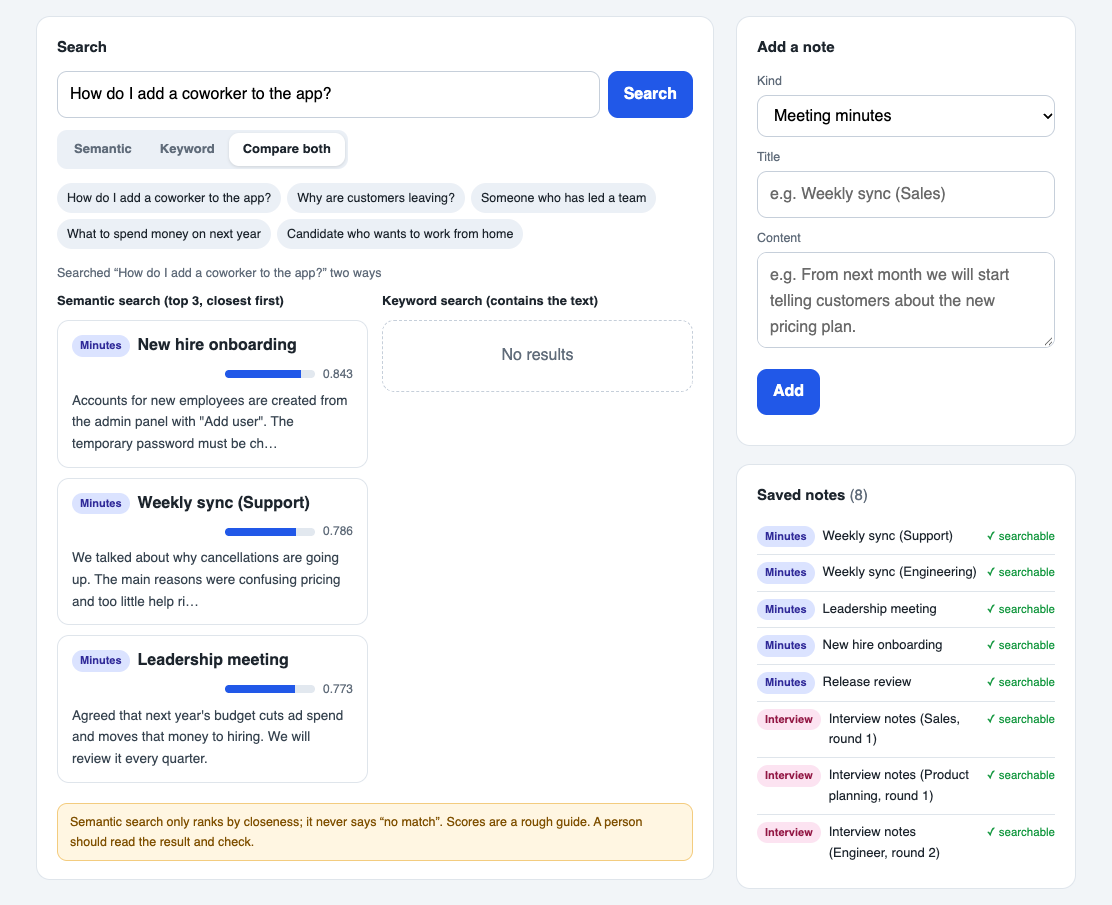Pick the 'Candidate who wants to work from home' chip
The width and height of the screenshot is (1112, 905).
tap(400, 234)
